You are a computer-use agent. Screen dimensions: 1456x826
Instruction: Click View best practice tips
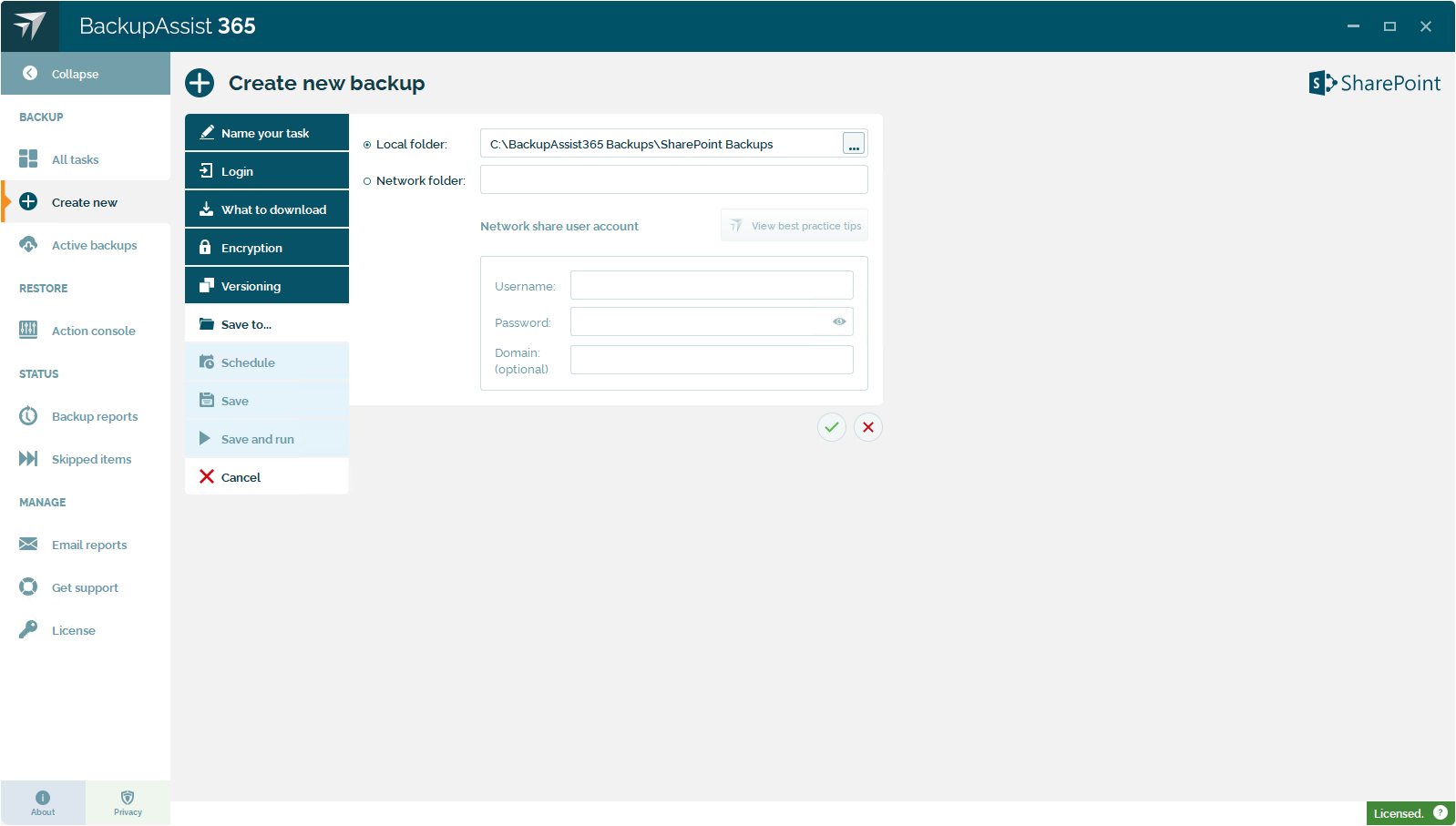point(795,226)
